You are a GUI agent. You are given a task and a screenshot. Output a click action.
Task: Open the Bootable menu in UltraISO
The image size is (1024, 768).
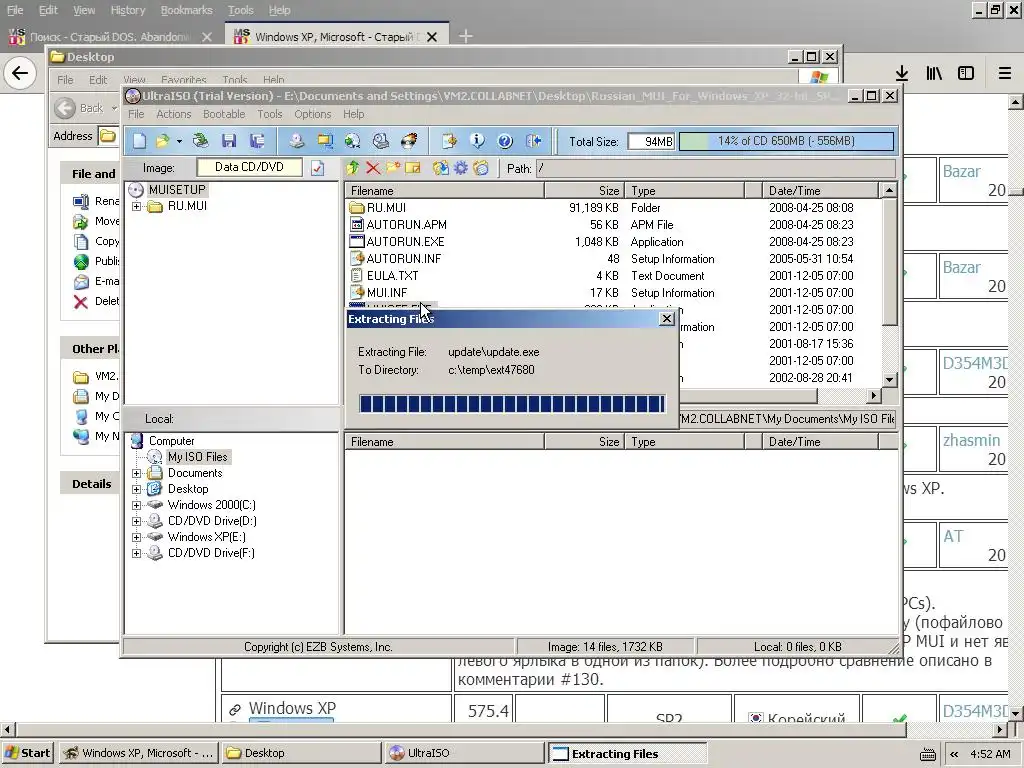pos(224,114)
